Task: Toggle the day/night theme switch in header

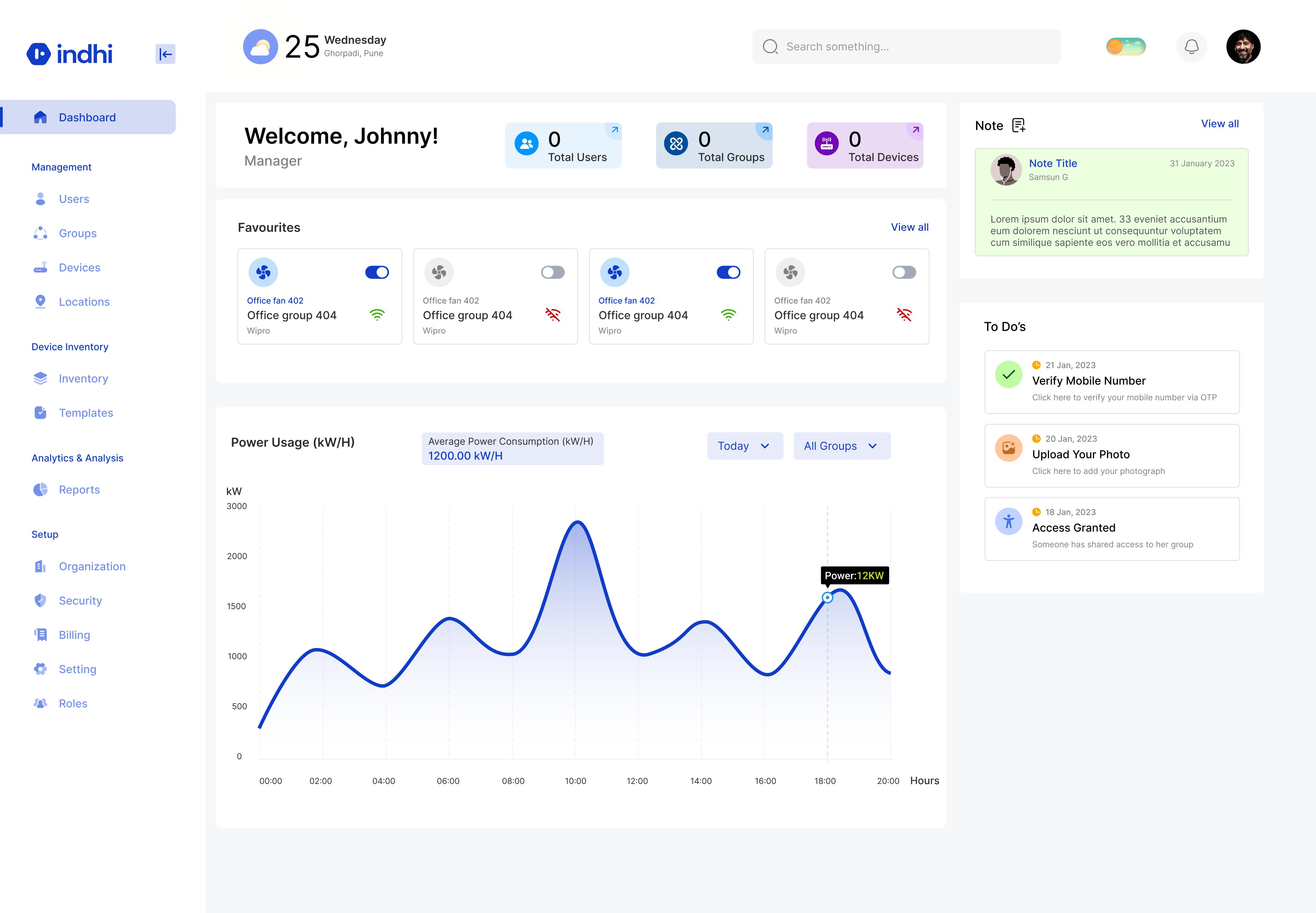Action: coord(1125,46)
